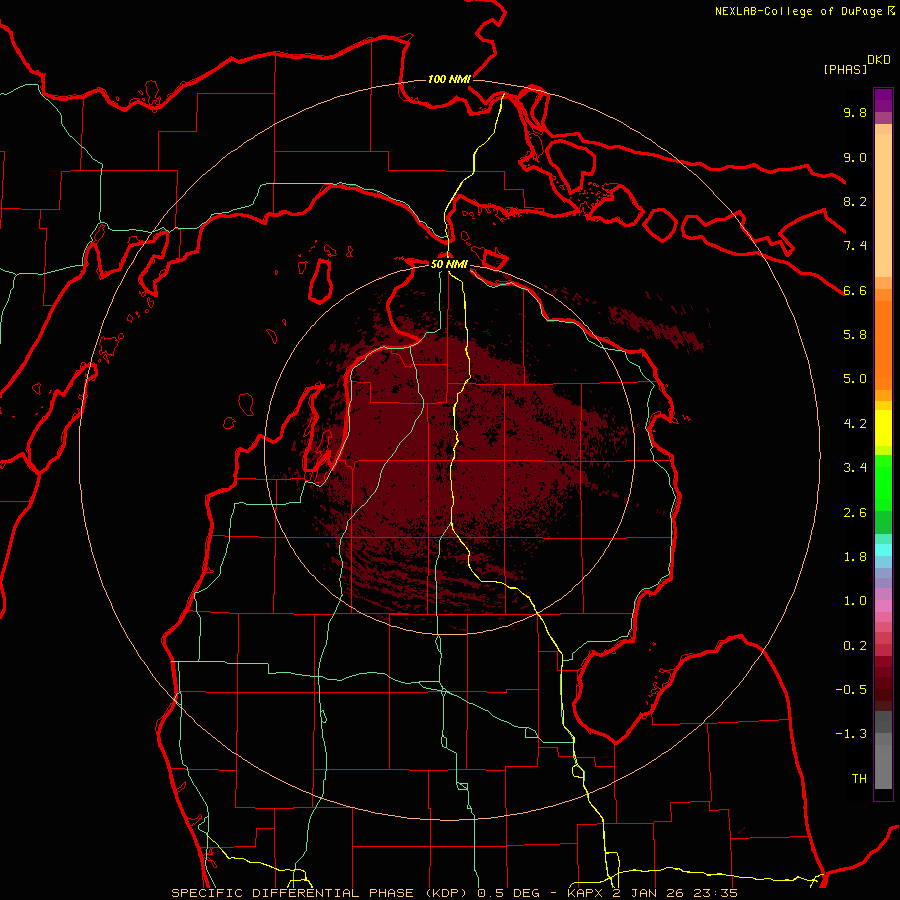The height and width of the screenshot is (900, 900).
Task: Click the 6.6 value on the color scale
Action: pyautogui.click(x=855, y=290)
